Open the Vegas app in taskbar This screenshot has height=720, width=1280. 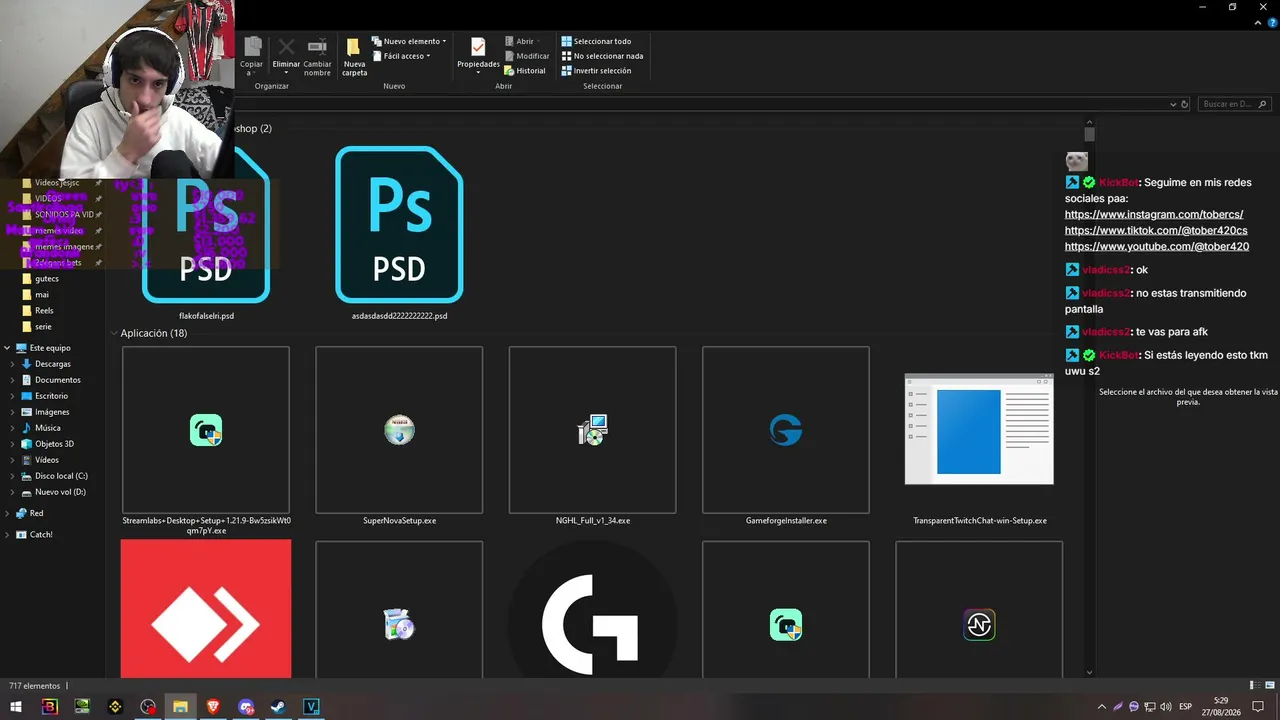[312, 707]
